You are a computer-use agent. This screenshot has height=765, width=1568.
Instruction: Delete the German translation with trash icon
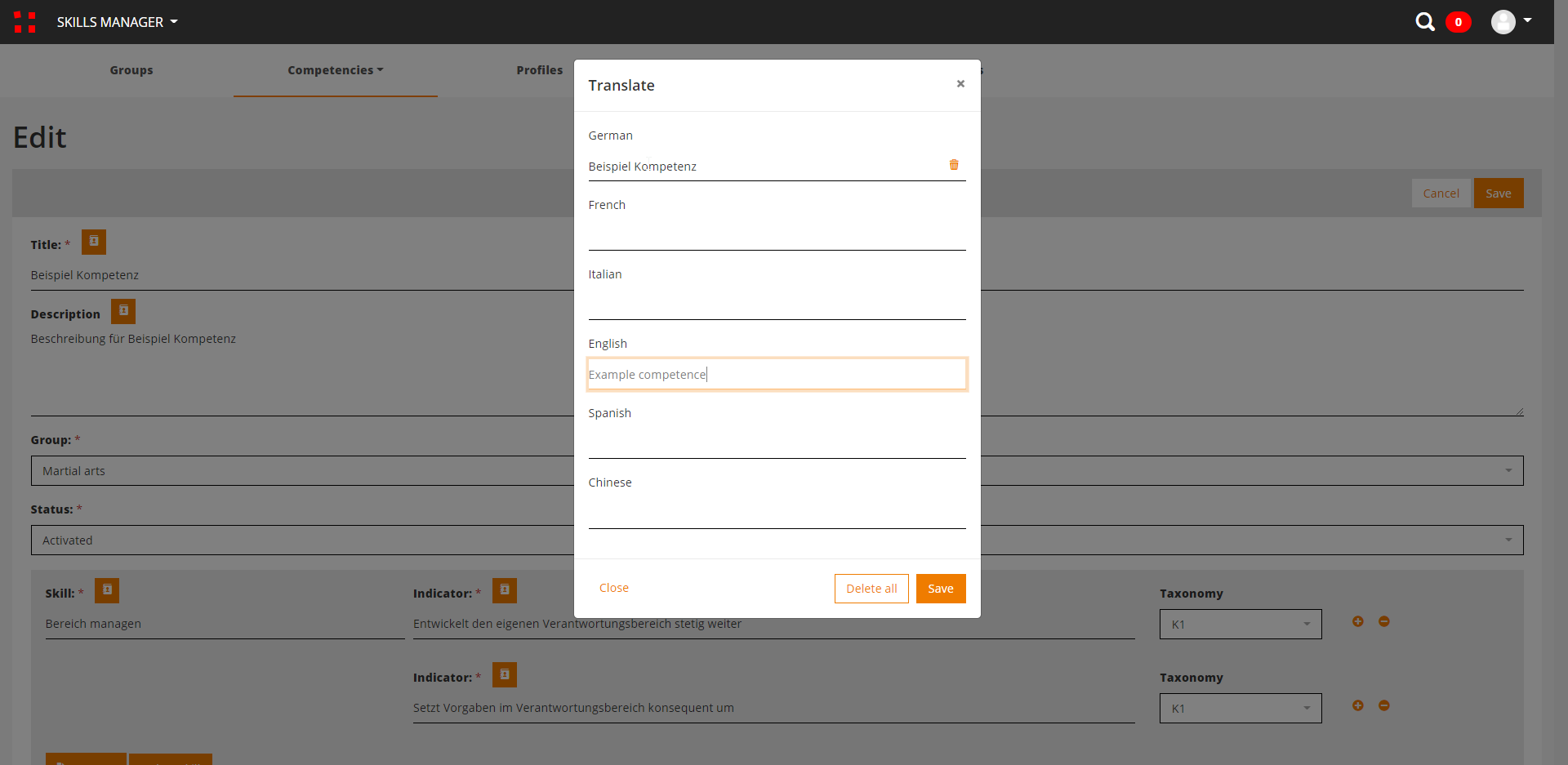click(x=953, y=165)
